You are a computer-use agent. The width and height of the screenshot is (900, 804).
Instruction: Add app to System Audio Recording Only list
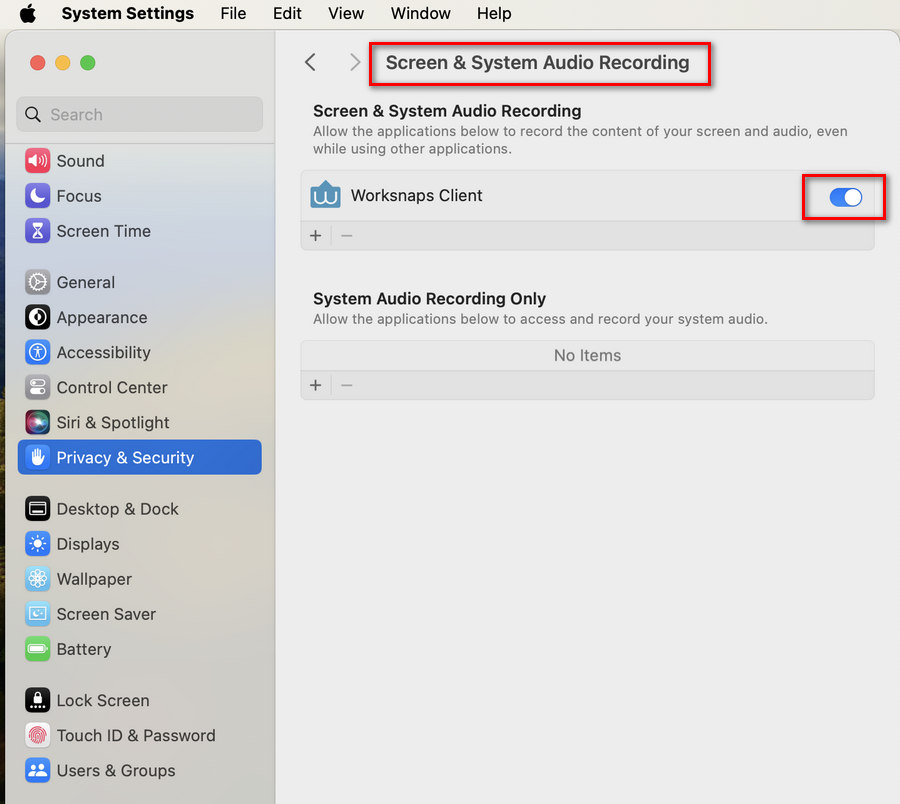tap(316, 385)
